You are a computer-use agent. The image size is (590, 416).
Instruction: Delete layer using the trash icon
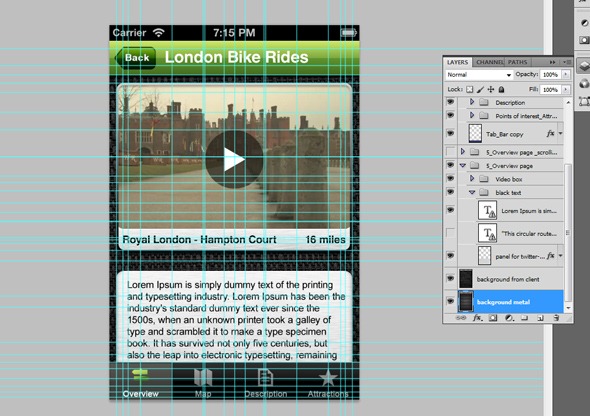pyautogui.click(x=556, y=318)
